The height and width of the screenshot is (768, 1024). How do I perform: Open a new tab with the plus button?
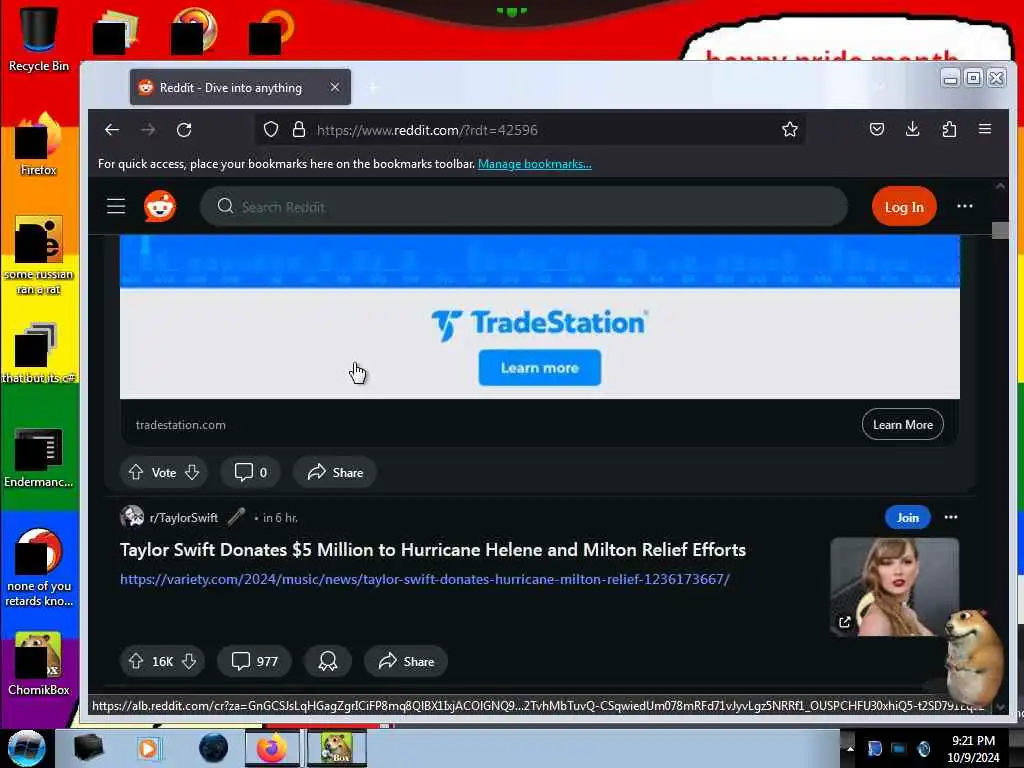coord(373,87)
